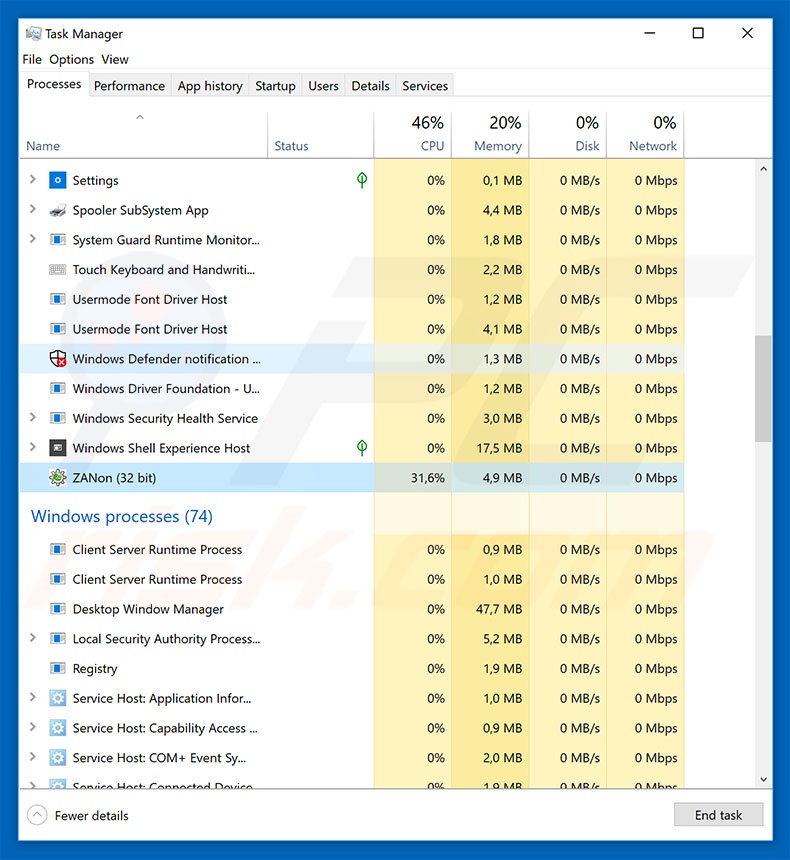The width and height of the screenshot is (790, 860).
Task: Click the green leaf status icon on Settings row
Action: 362,179
